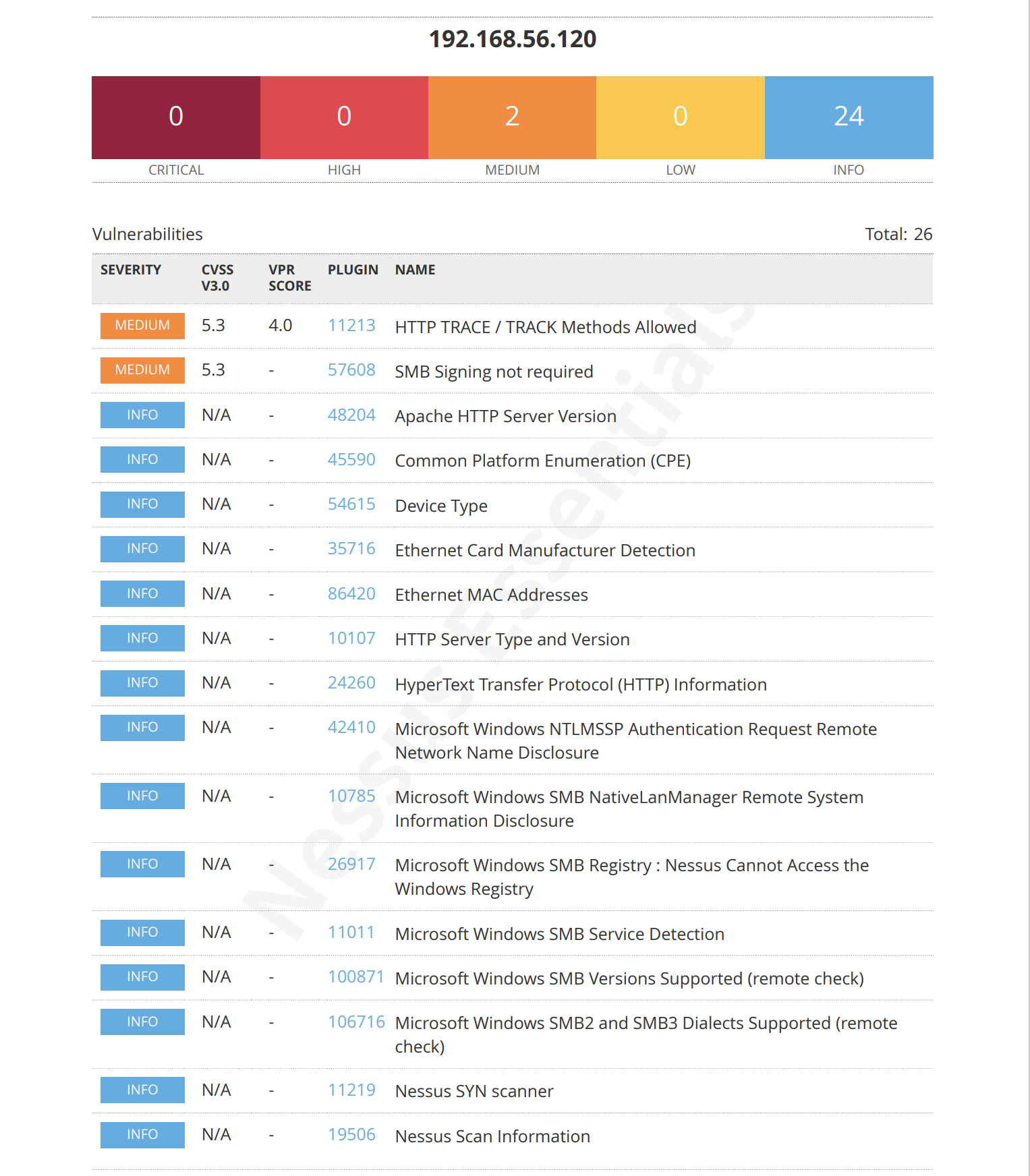Open plugin 106716 link
This screenshot has height=1176, width=1030.
pos(356,1022)
